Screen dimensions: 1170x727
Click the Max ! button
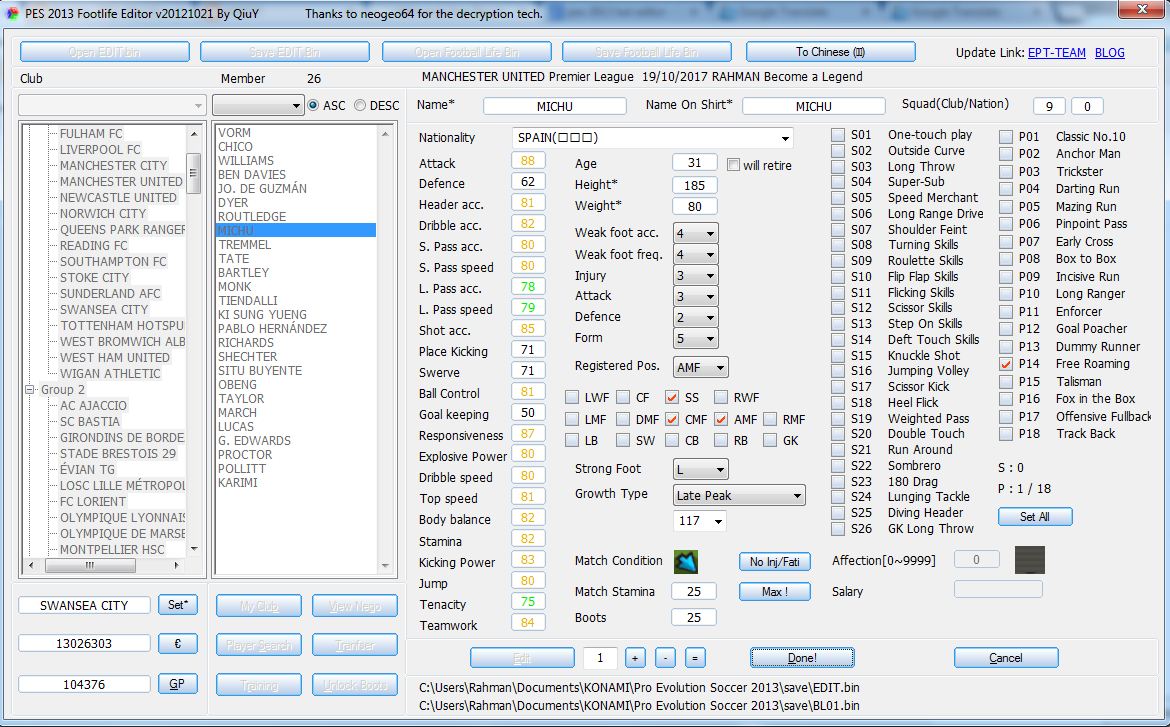click(x=775, y=591)
